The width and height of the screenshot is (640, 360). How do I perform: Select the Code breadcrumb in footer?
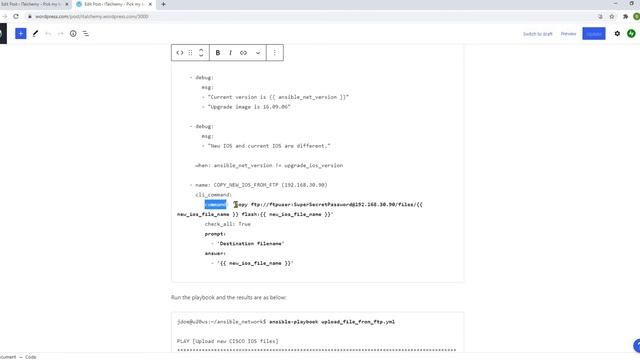point(31,357)
